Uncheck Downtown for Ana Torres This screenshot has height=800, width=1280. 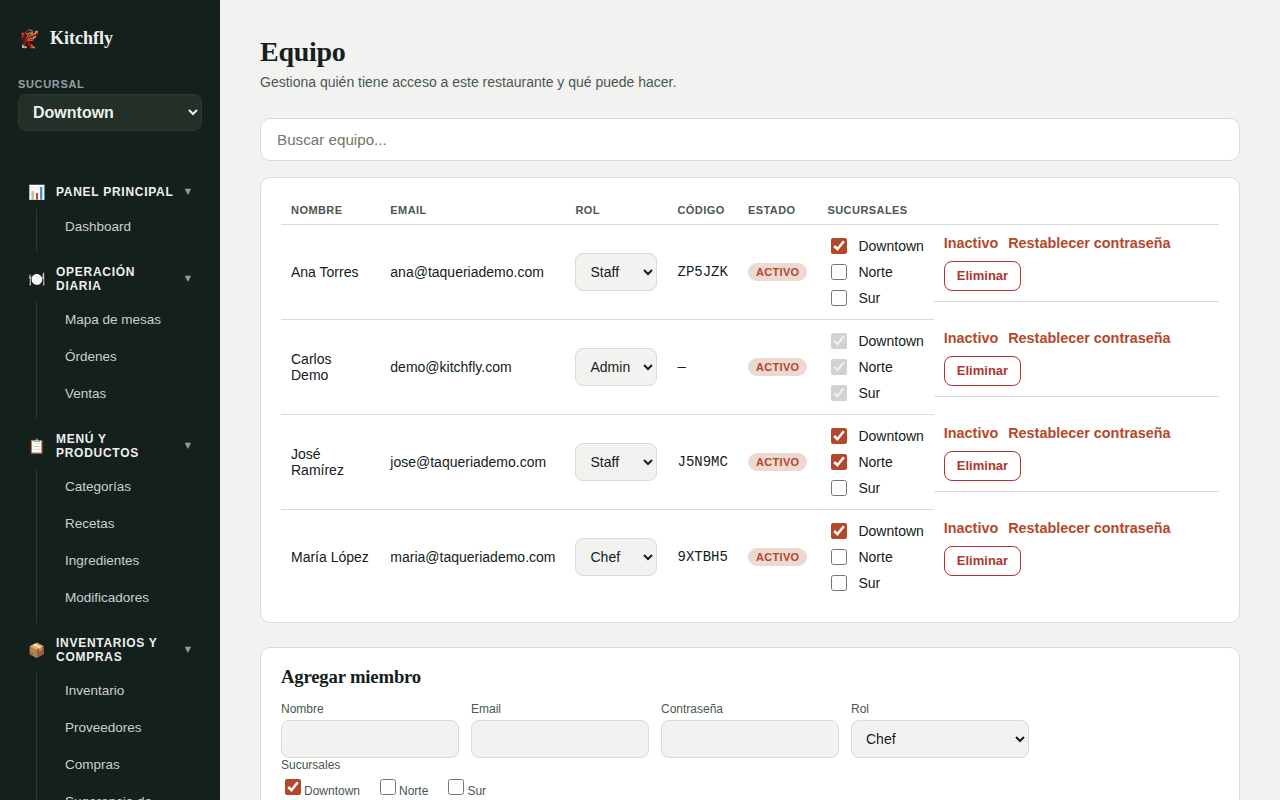coord(839,246)
